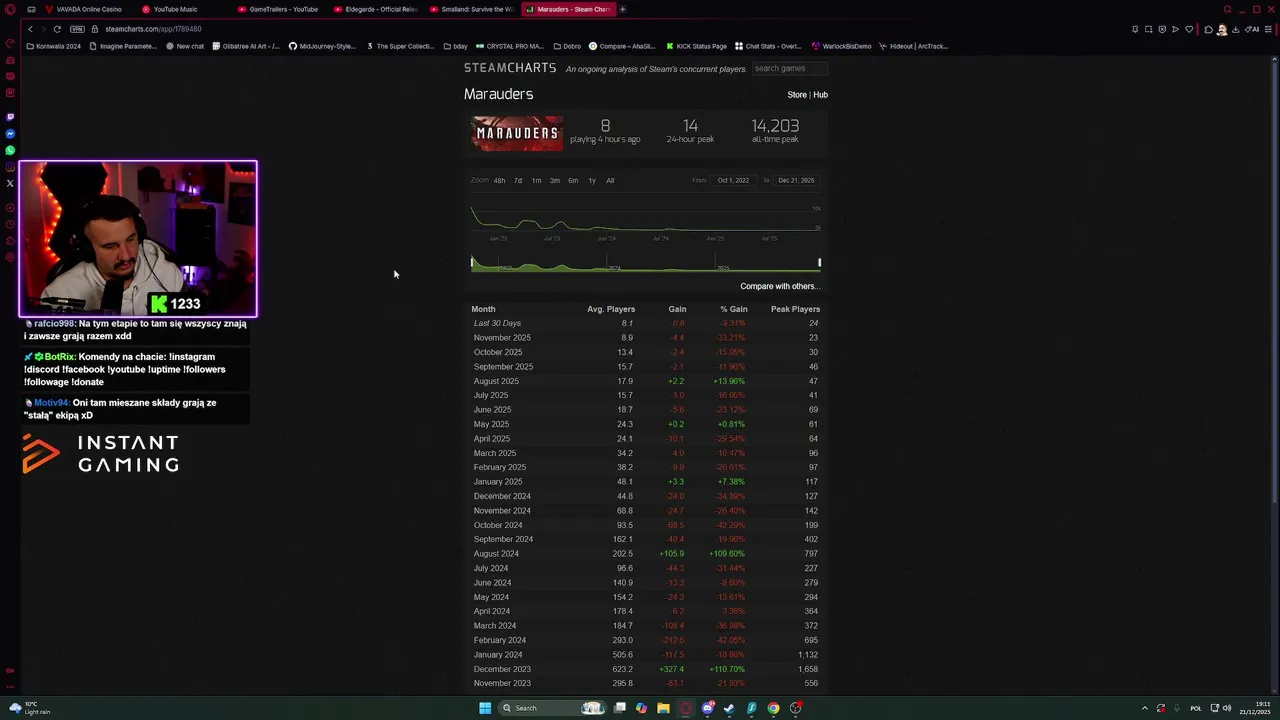This screenshot has width=1280, height=720.
Task: Open KICK Status Page bookmark
Action: 696,46
